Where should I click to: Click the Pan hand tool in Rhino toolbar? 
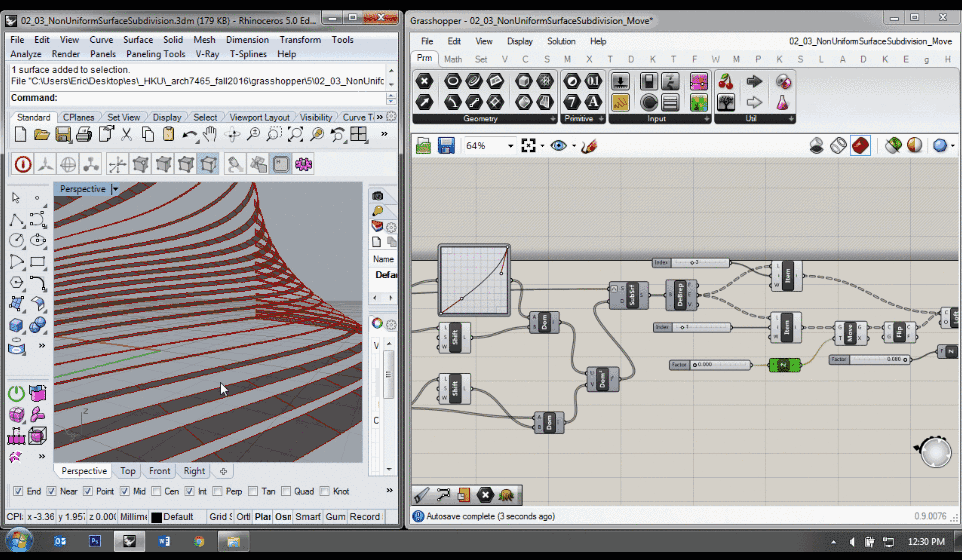210,134
